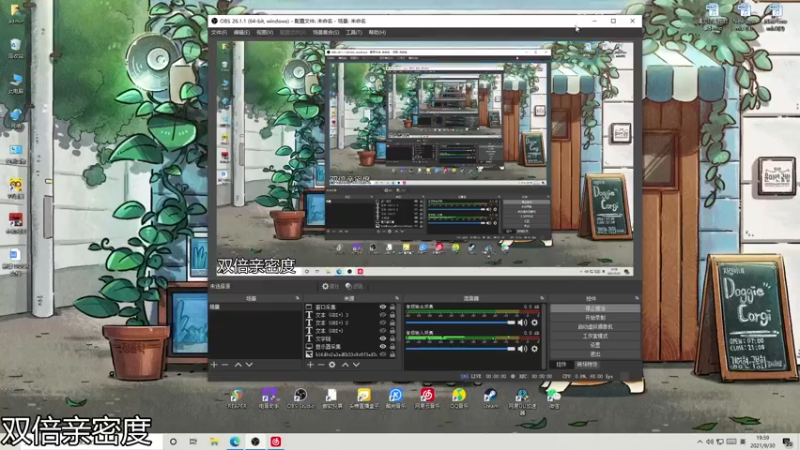This screenshot has width=800, height=450.
Task: Open the 帮助(H) menu in OBS
Action: [377, 32]
